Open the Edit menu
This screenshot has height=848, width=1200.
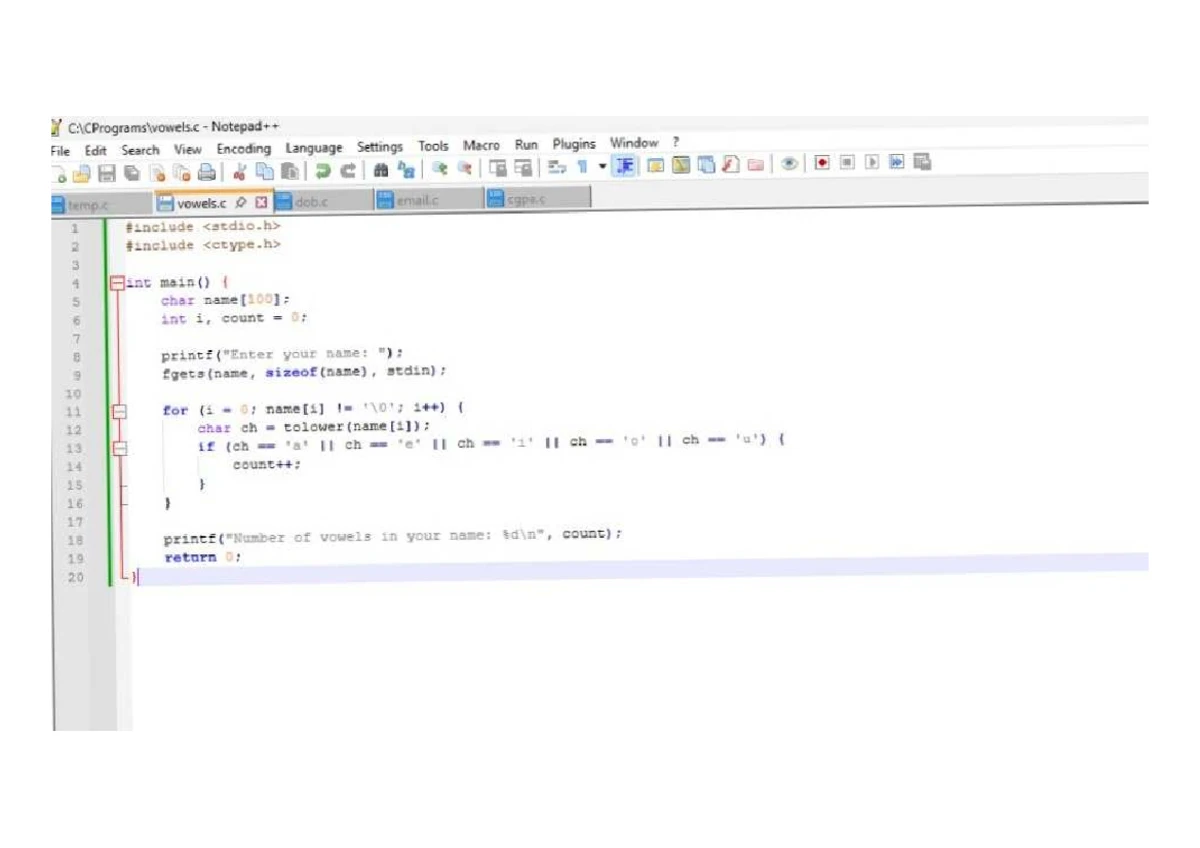click(95, 150)
